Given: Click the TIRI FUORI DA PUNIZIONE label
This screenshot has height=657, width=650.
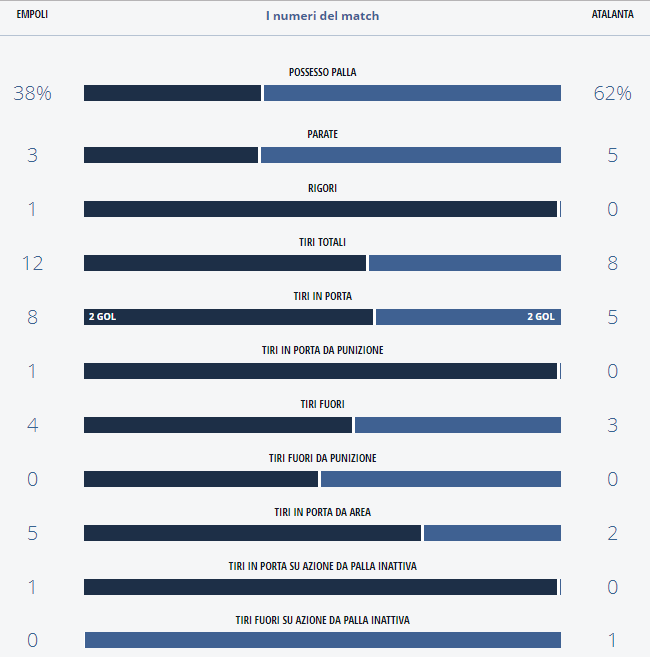Looking at the screenshot, I should tap(322, 458).
